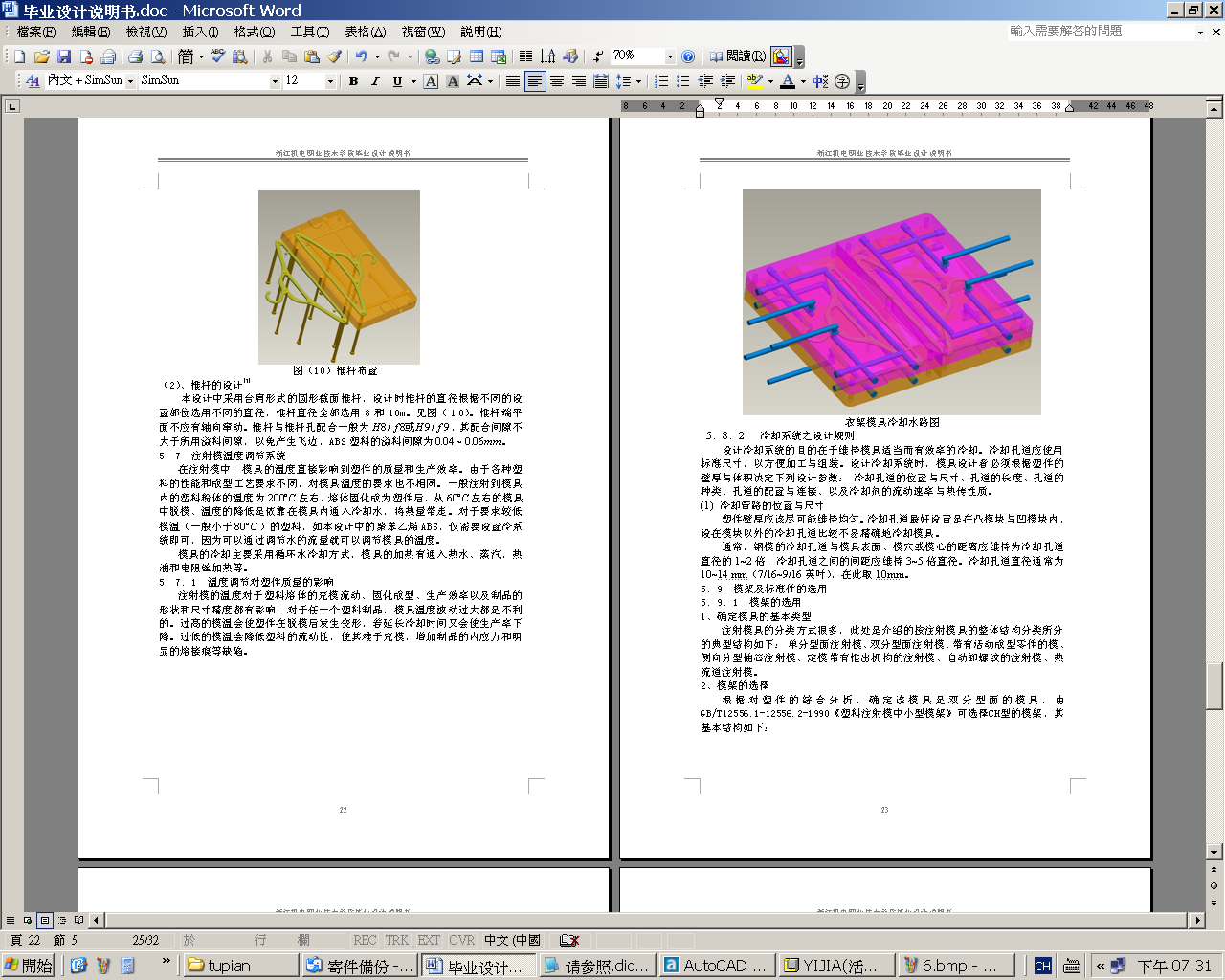Screen dimensions: 1225x980
Task: Open the SimSun font name dropdown
Action: (x=275, y=81)
